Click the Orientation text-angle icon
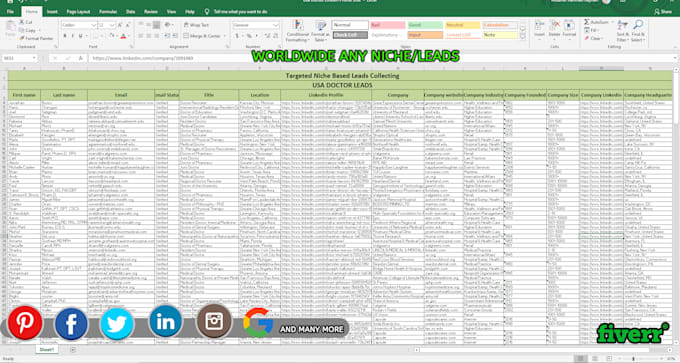 click(x=167, y=25)
